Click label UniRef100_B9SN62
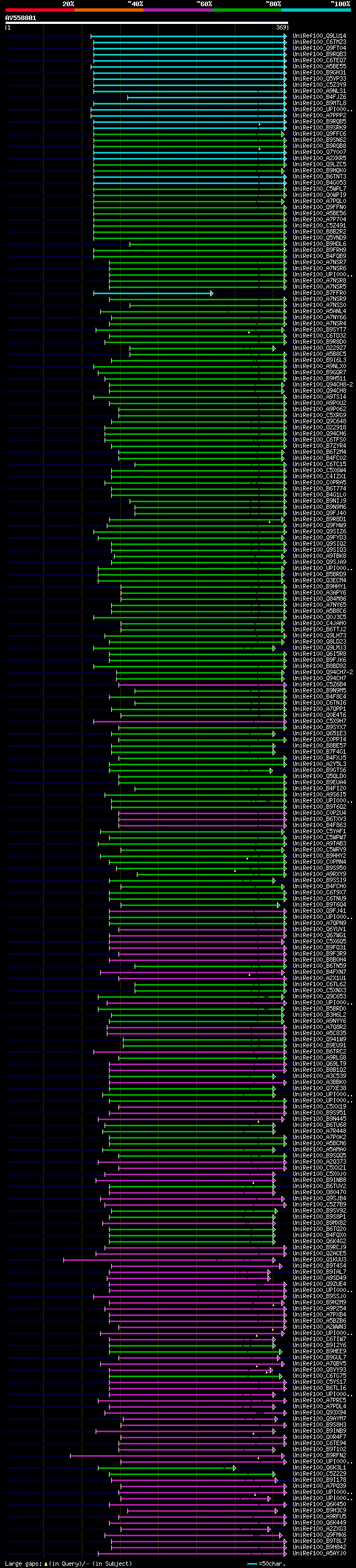The image size is (356, 1568). pyautogui.click(x=319, y=140)
